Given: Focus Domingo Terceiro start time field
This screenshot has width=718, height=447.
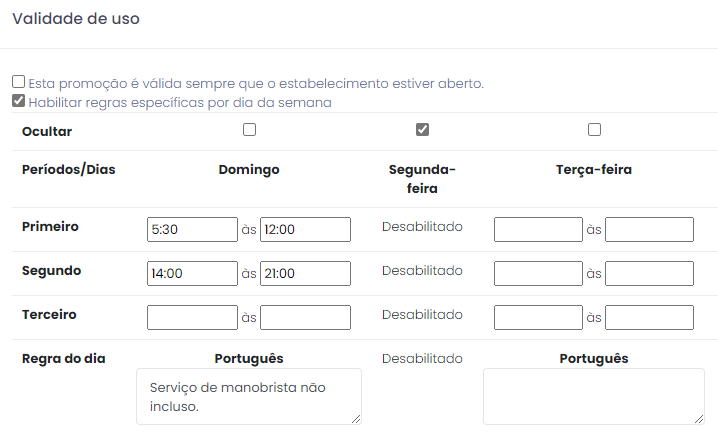Looking at the screenshot, I should tap(192, 317).
